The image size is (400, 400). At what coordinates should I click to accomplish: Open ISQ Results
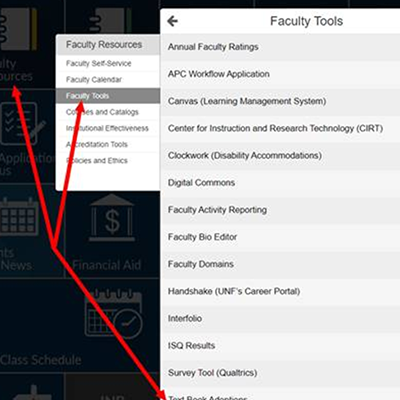pyautogui.click(x=280, y=346)
